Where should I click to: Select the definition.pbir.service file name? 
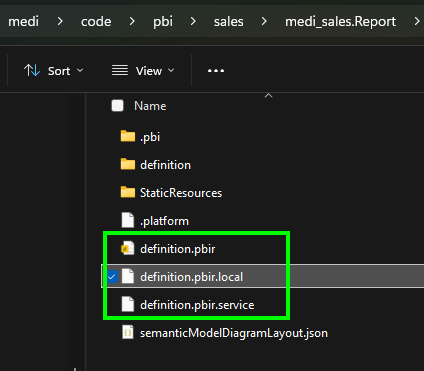(197, 305)
